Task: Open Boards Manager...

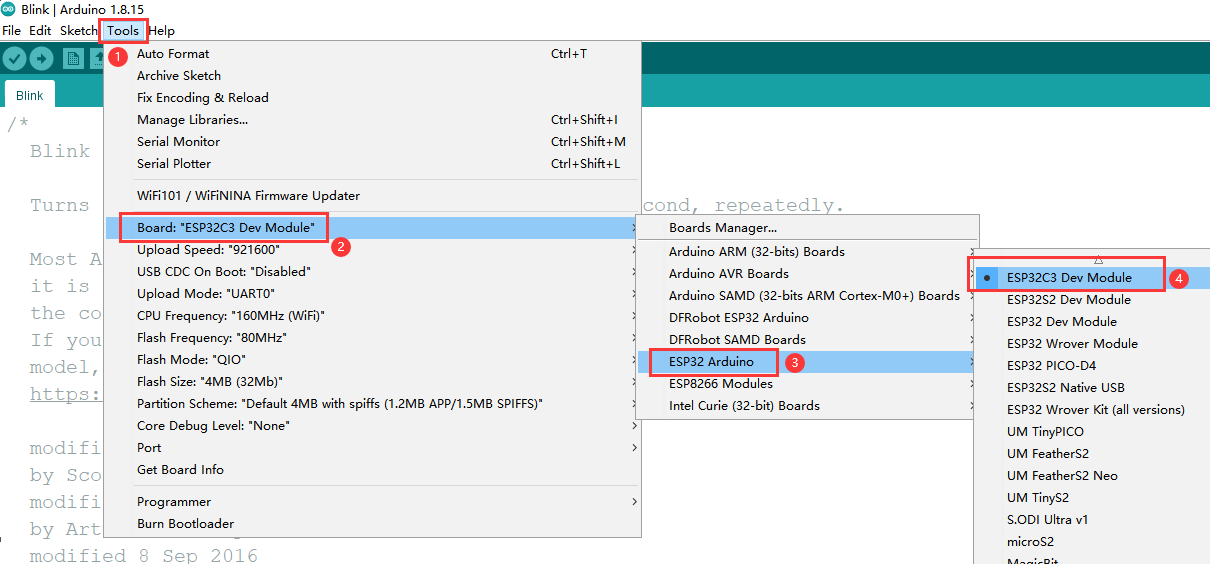Action: click(807, 228)
